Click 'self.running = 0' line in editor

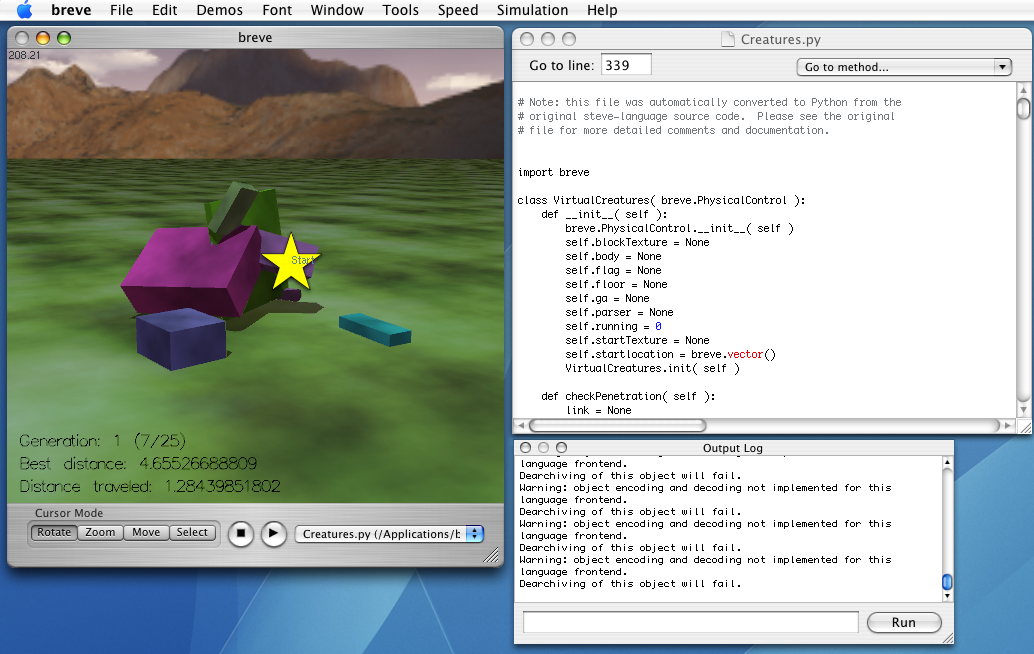(613, 326)
